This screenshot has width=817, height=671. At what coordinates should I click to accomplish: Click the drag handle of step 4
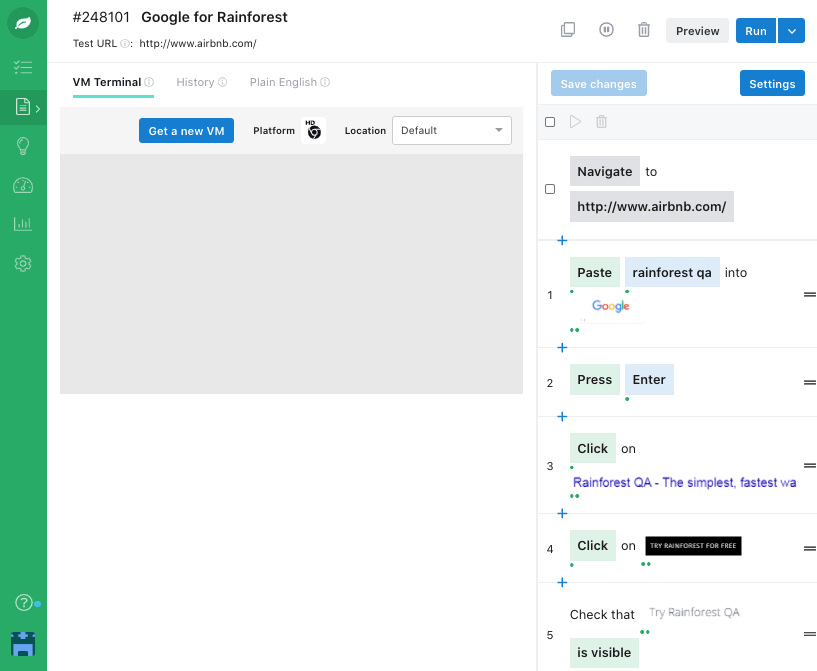point(810,548)
